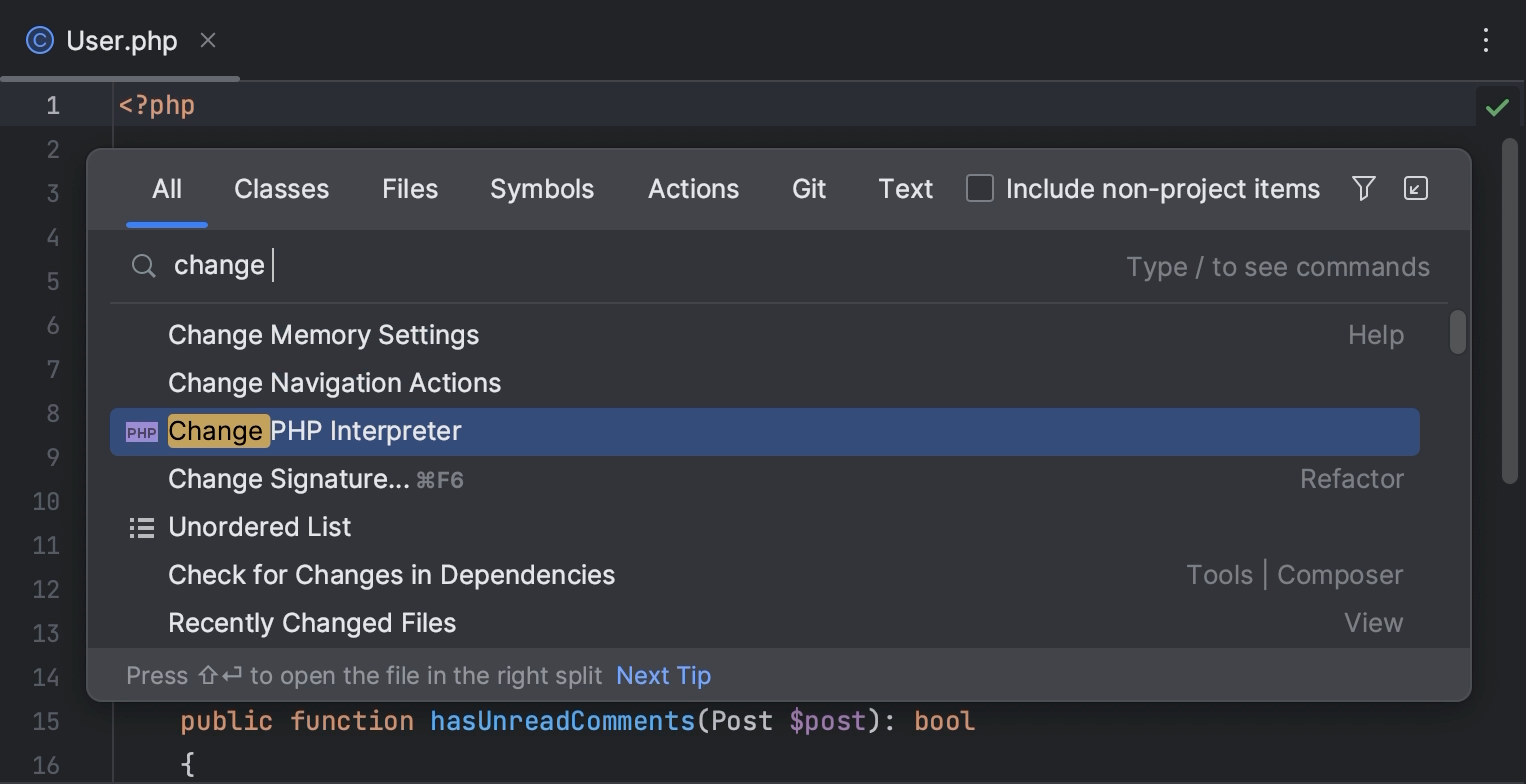Close the User.php editor tab
1526x784 pixels.
click(x=208, y=40)
